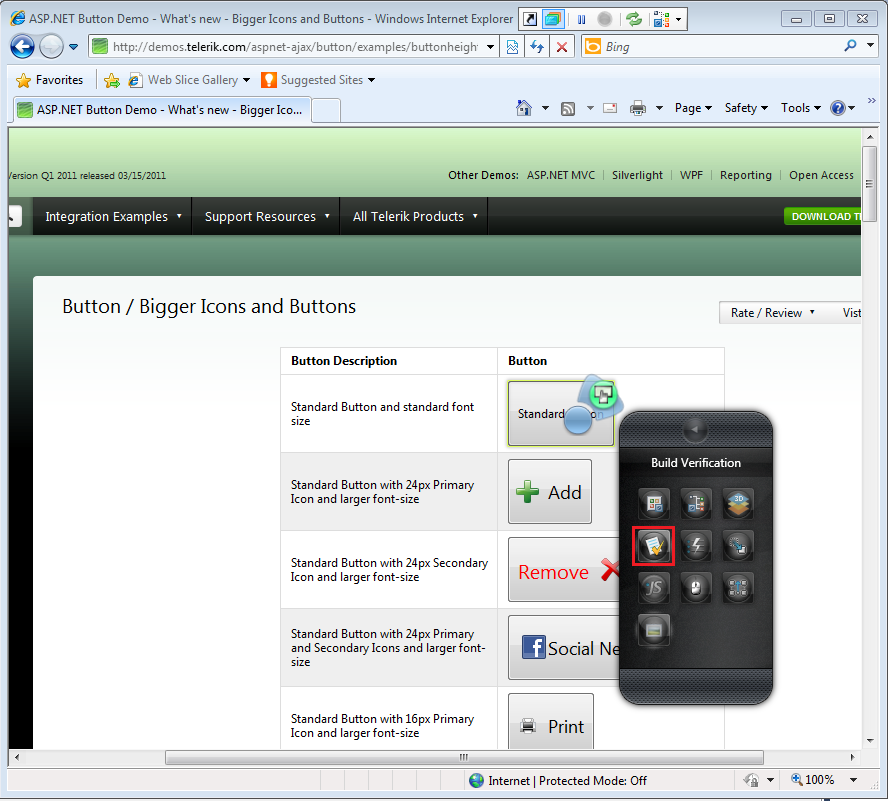The height and width of the screenshot is (801, 888).
Task: Click the highlighted verification checkmark icon
Action: [x=654, y=546]
